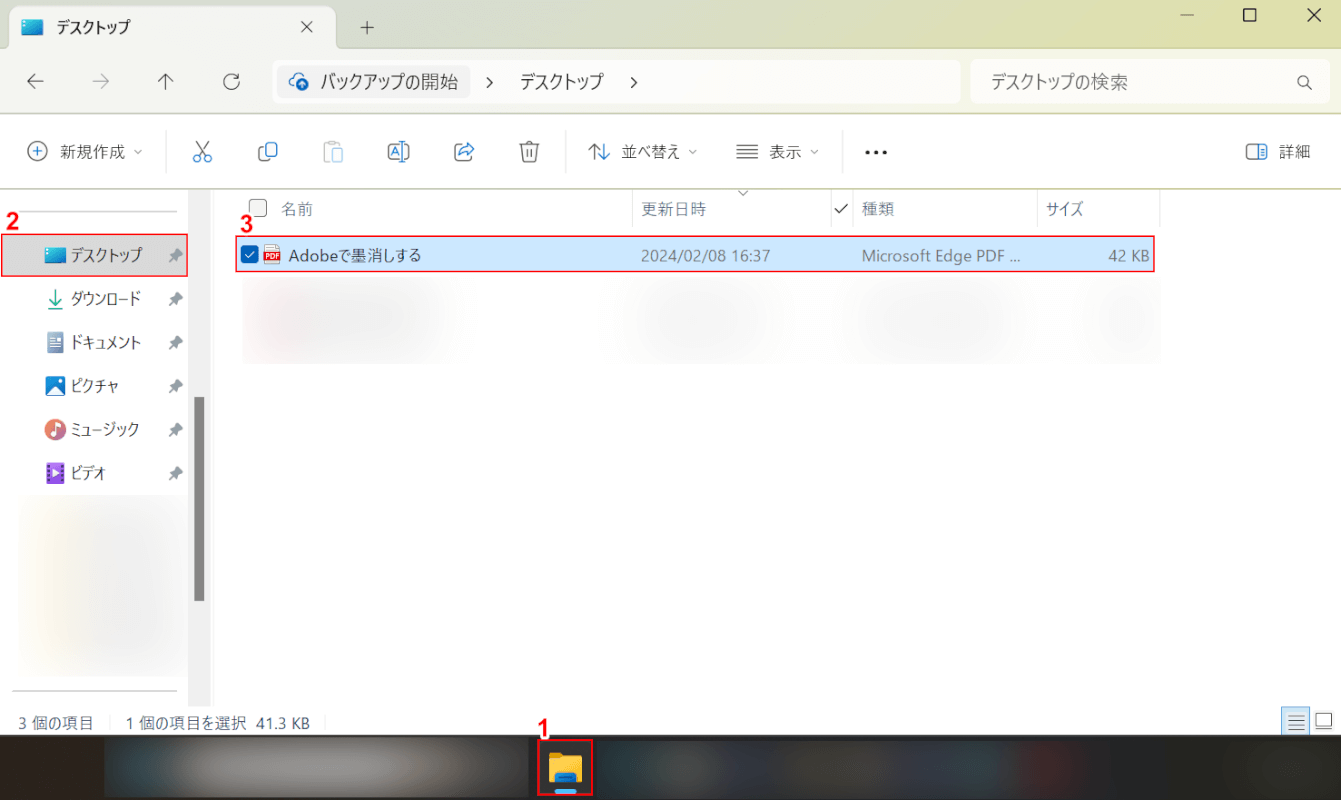Toggle the 詳細 details pane
The image size is (1341, 800).
tap(1278, 152)
